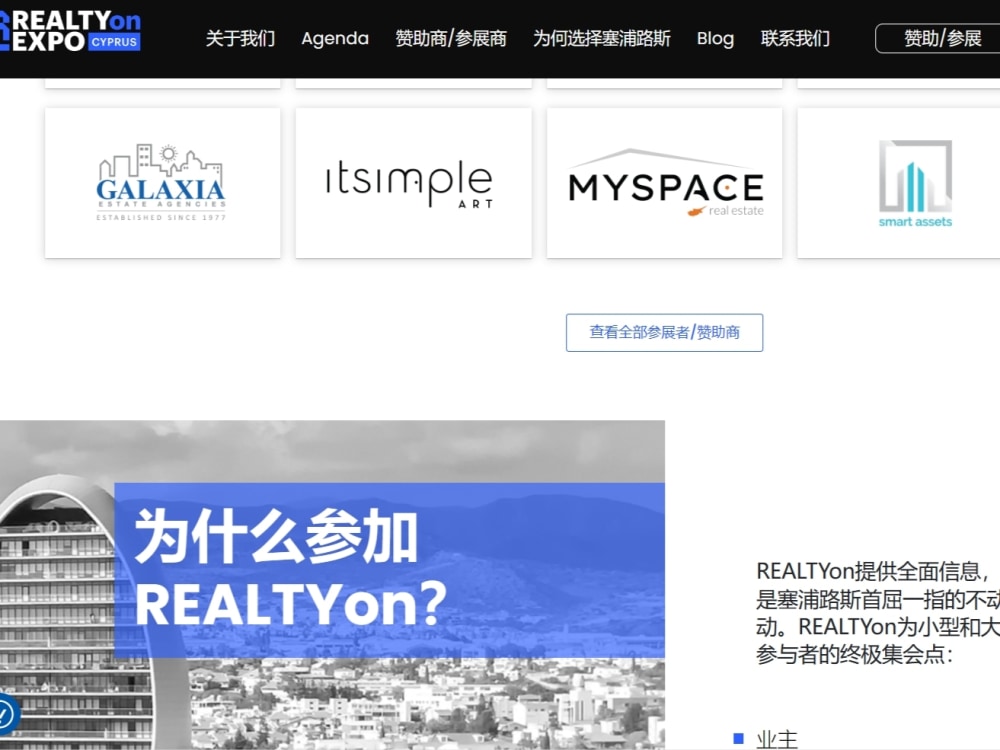
Task: Open the Agenda menu item
Action: pyautogui.click(x=335, y=38)
